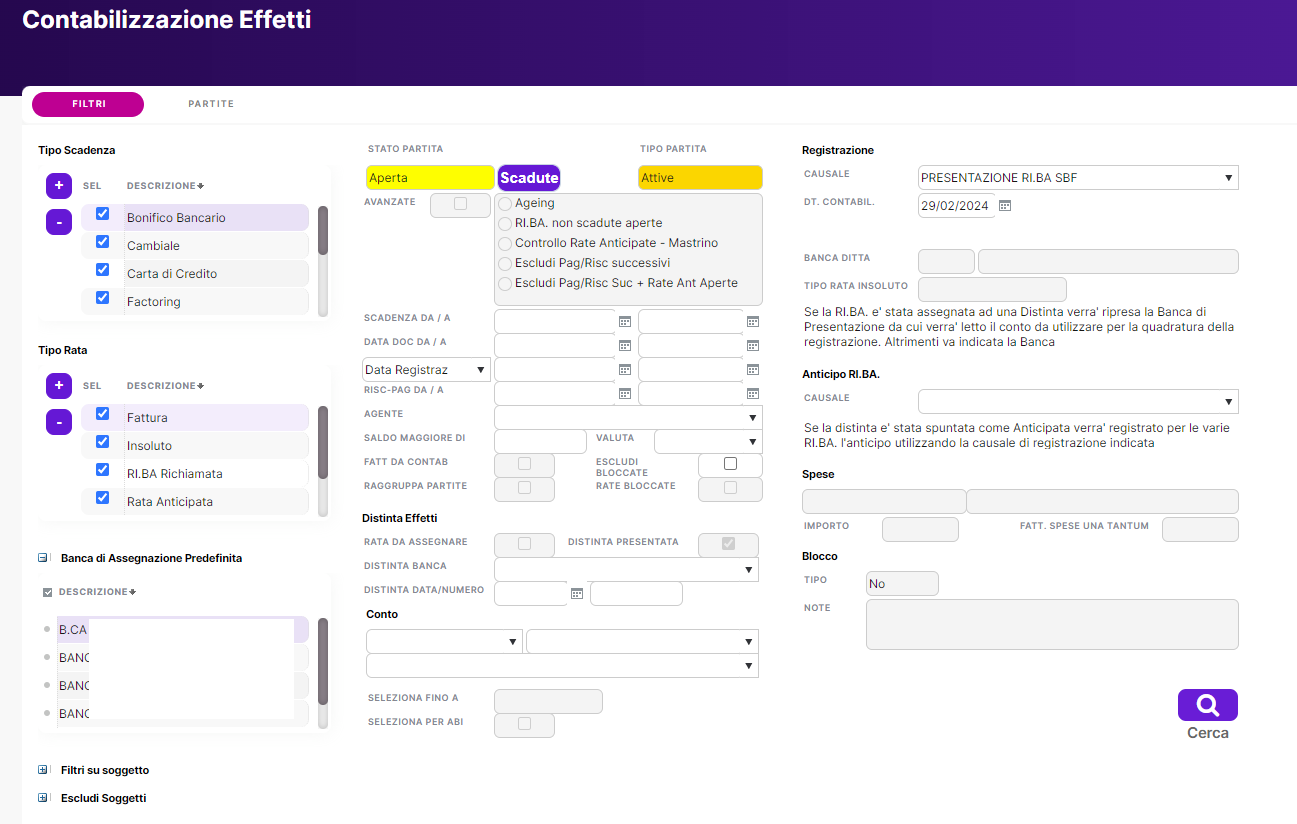1297x824 pixels.
Task: Click the yellow Aperta stato field
Action: pyautogui.click(x=430, y=178)
